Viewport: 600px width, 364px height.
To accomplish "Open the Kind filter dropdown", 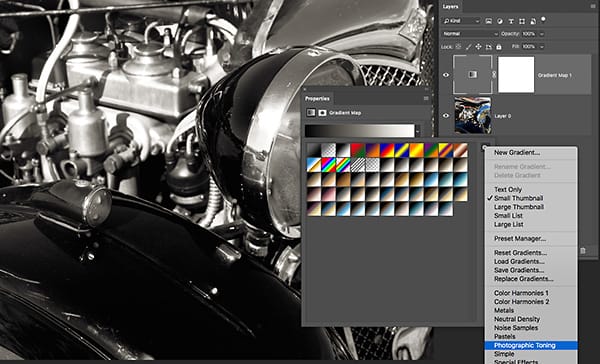I will click(461, 21).
